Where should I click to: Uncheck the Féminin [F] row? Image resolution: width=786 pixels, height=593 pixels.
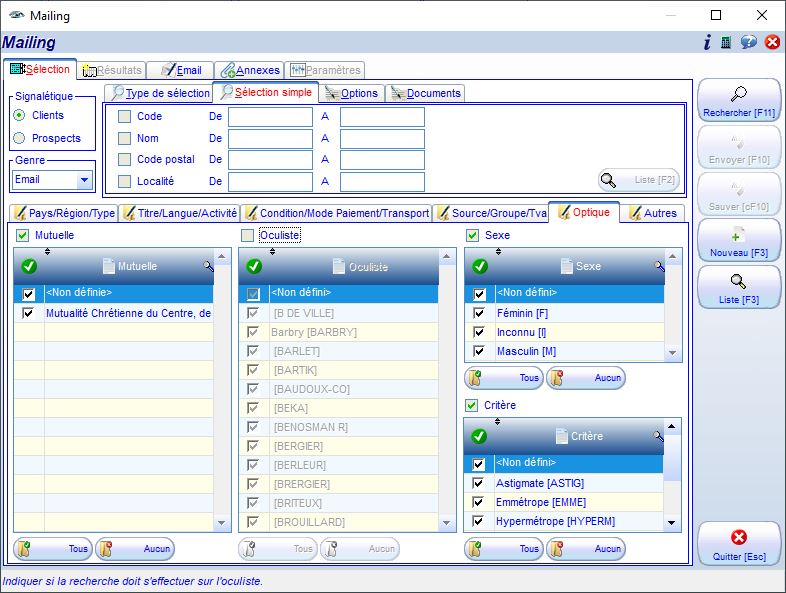pyautogui.click(x=479, y=313)
